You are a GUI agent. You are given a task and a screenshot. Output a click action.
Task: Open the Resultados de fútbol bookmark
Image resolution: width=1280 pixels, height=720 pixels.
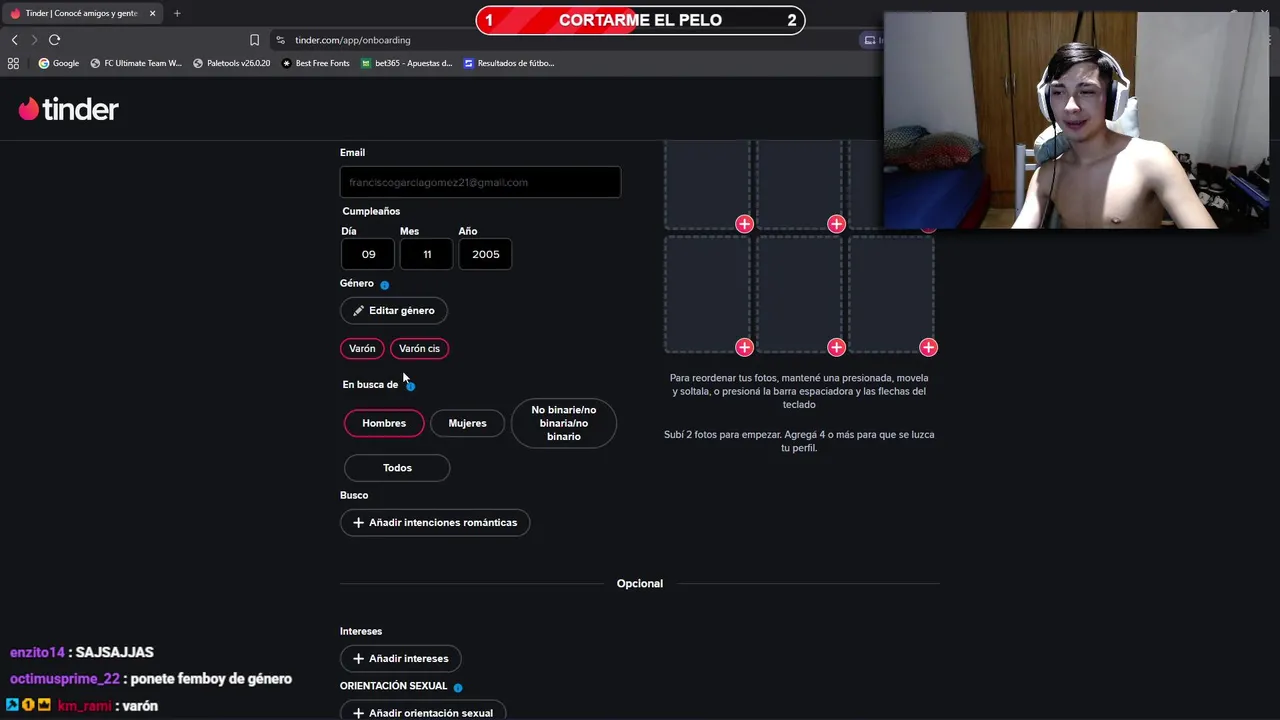coord(509,63)
